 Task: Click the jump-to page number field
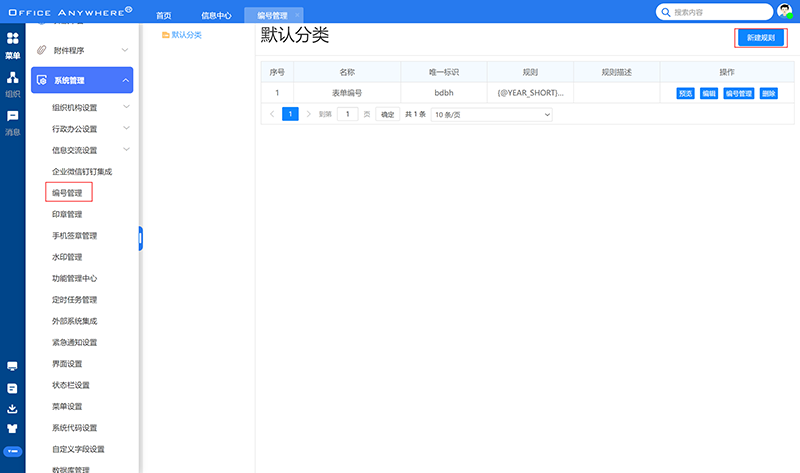[347, 114]
